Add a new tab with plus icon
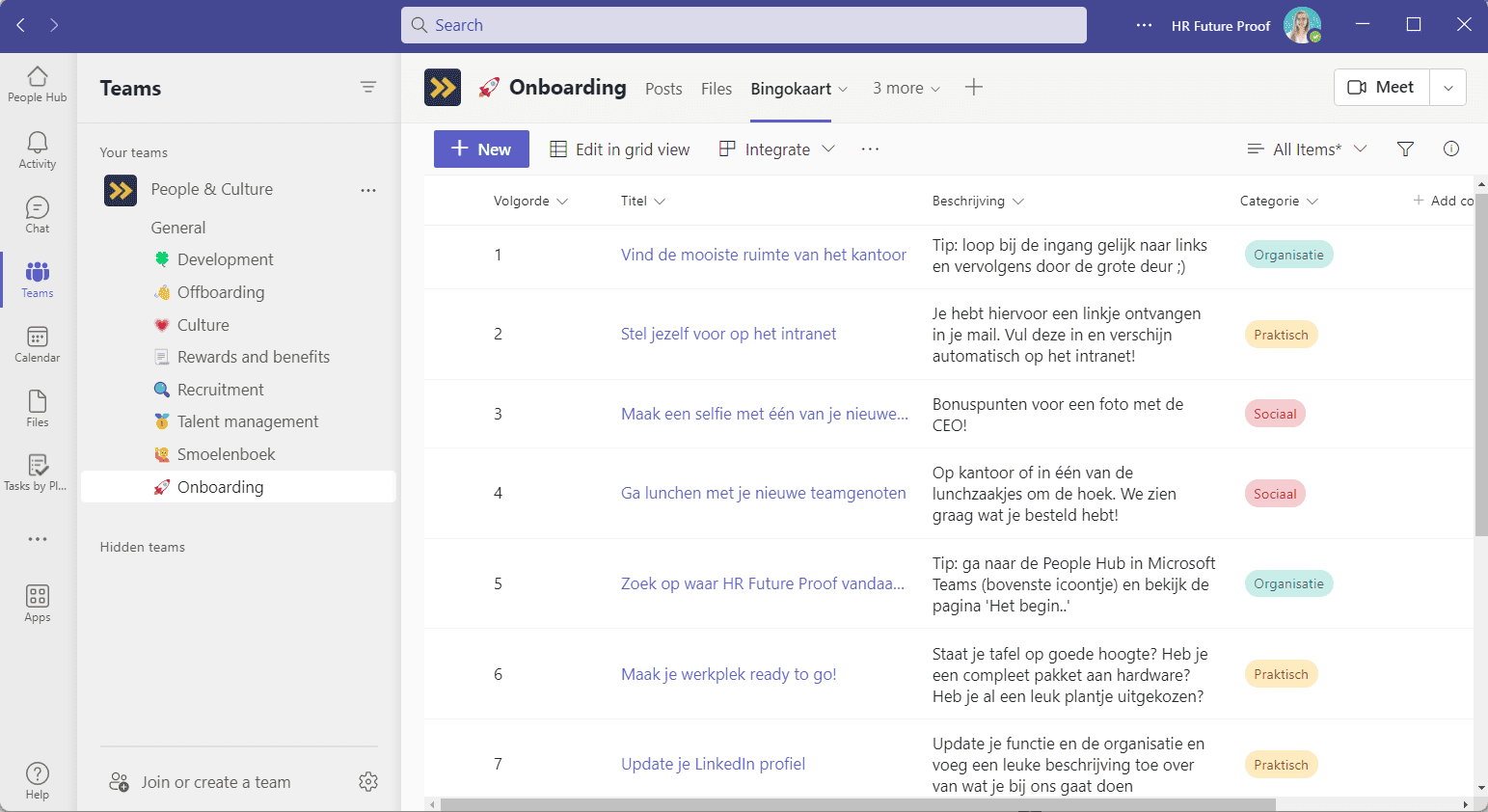This screenshot has height=812, width=1488. click(x=974, y=88)
